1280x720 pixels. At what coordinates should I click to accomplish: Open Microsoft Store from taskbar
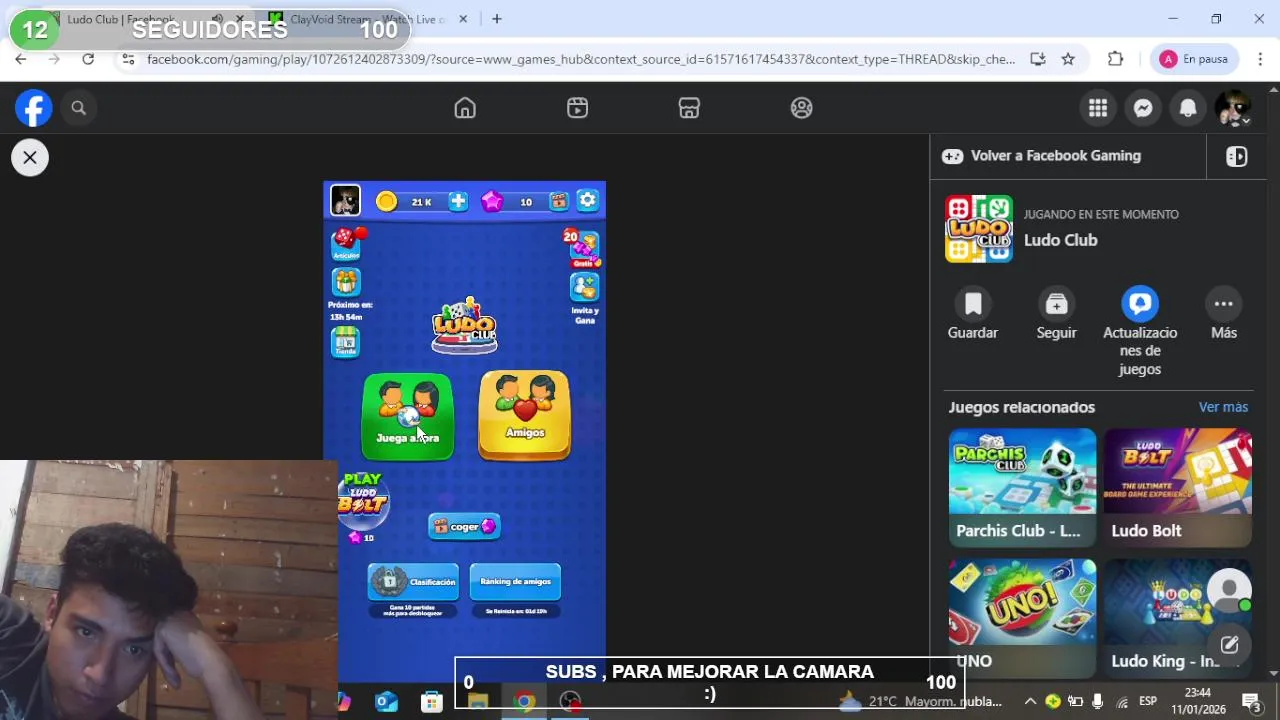click(432, 702)
